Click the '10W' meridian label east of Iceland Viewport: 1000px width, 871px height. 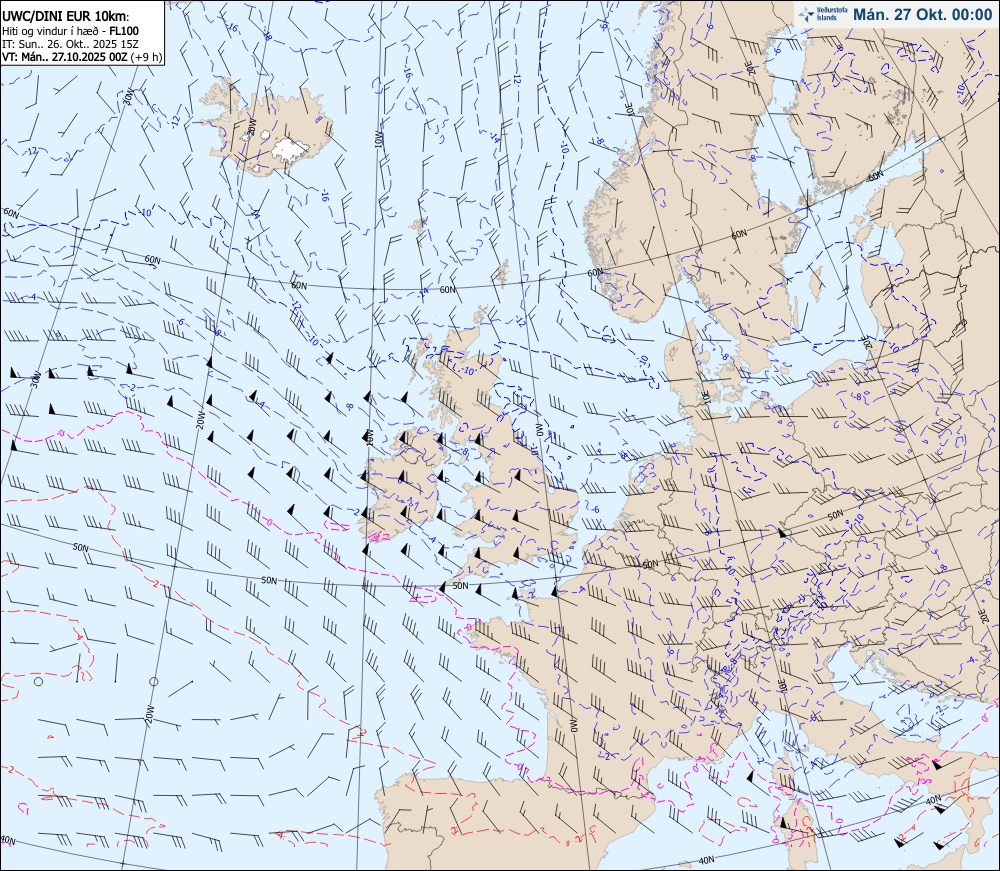tap(378, 138)
